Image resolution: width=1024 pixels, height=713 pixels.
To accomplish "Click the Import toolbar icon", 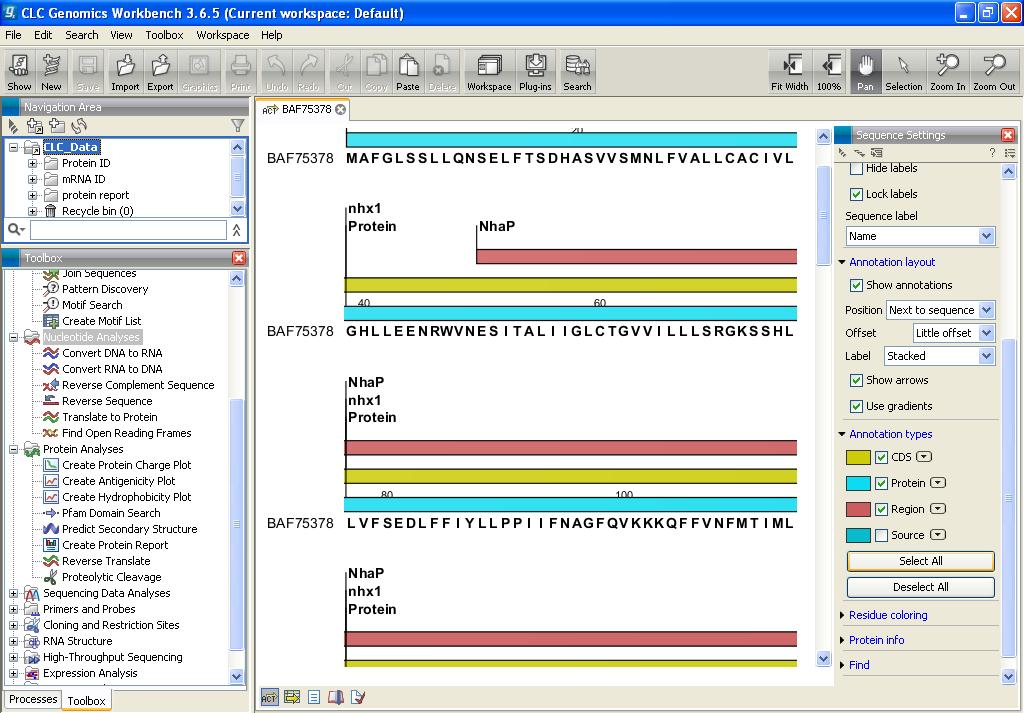I will click(x=125, y=72).
